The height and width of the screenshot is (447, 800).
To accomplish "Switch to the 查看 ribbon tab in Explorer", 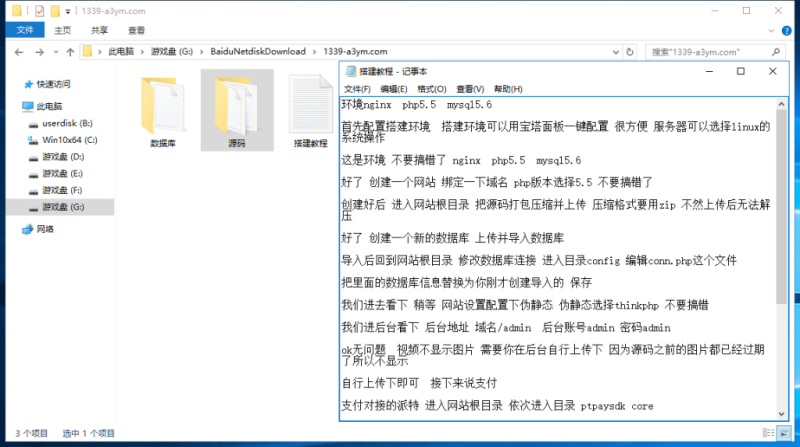I will tap(136, 30).
